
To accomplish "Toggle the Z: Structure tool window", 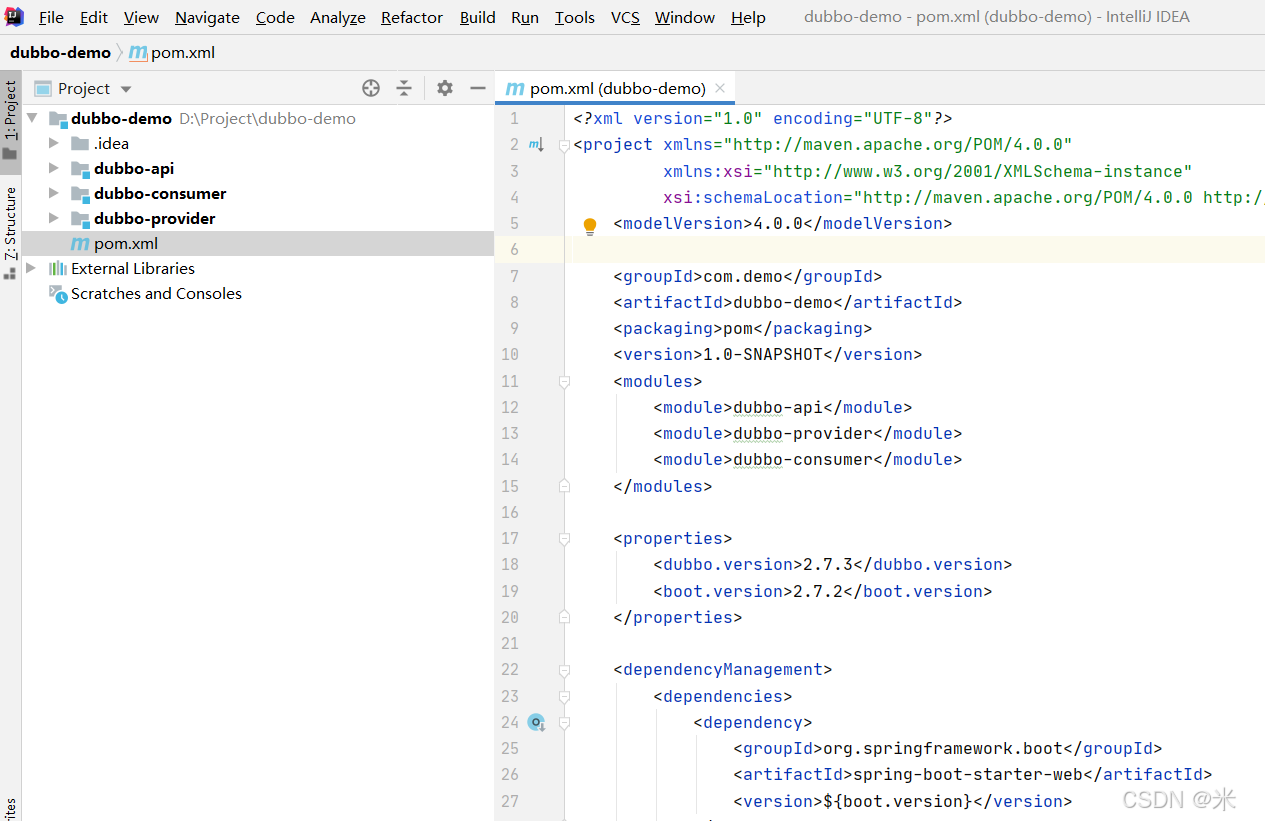I will [x=10, y=232].
